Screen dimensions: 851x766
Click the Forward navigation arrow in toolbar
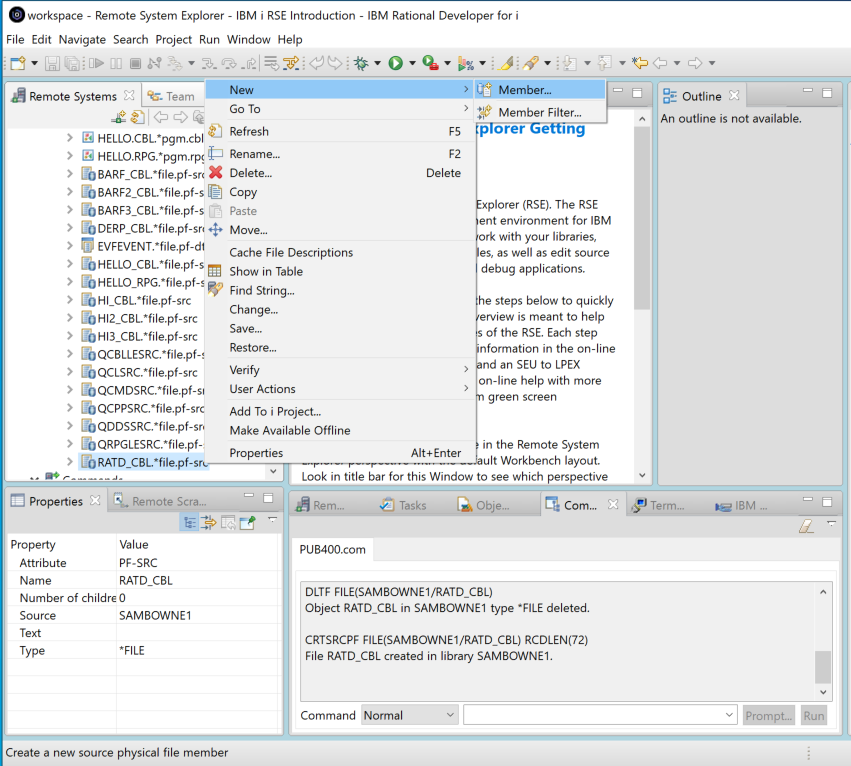(x=695, y=64)
